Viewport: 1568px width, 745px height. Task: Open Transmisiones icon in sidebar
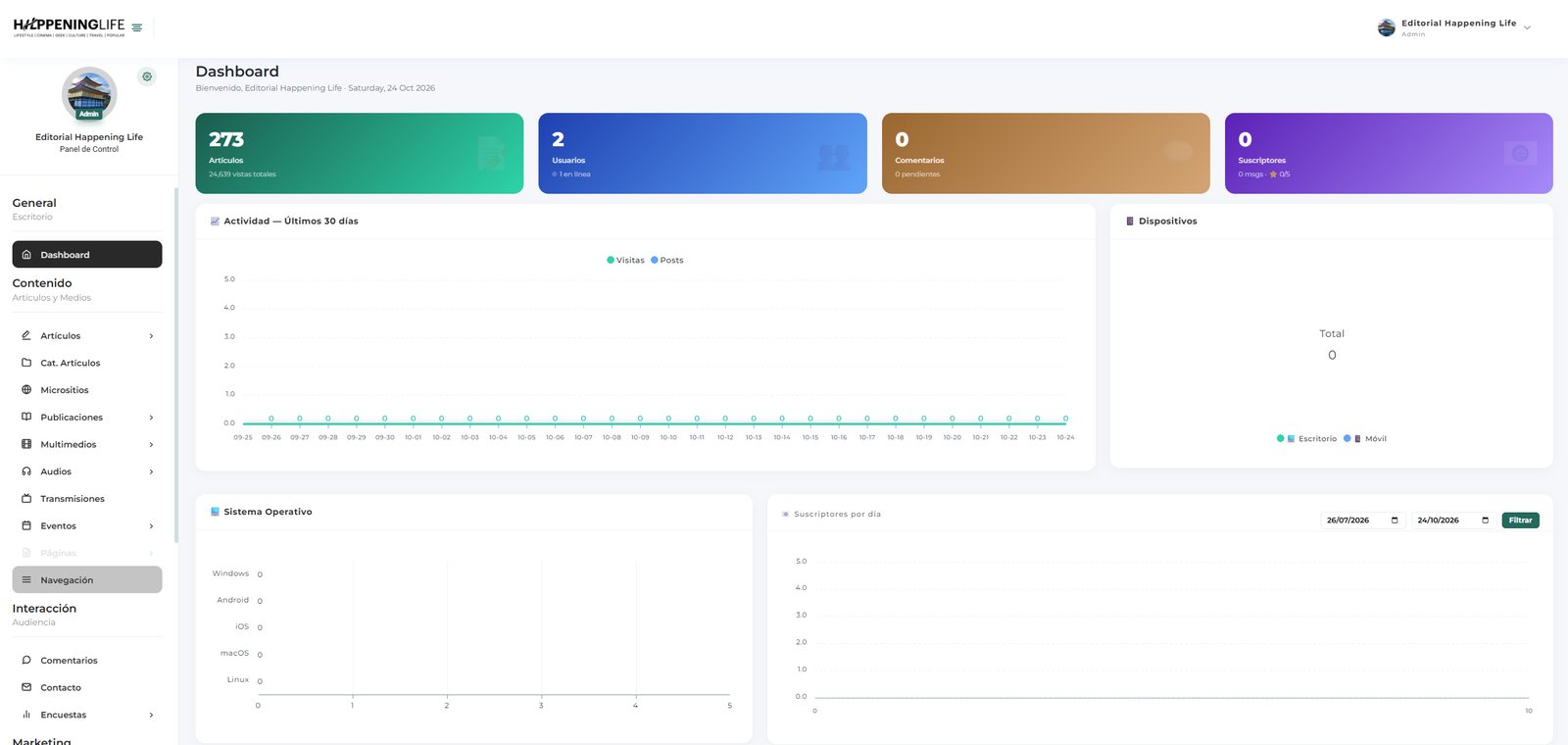[x=26, y=498]
